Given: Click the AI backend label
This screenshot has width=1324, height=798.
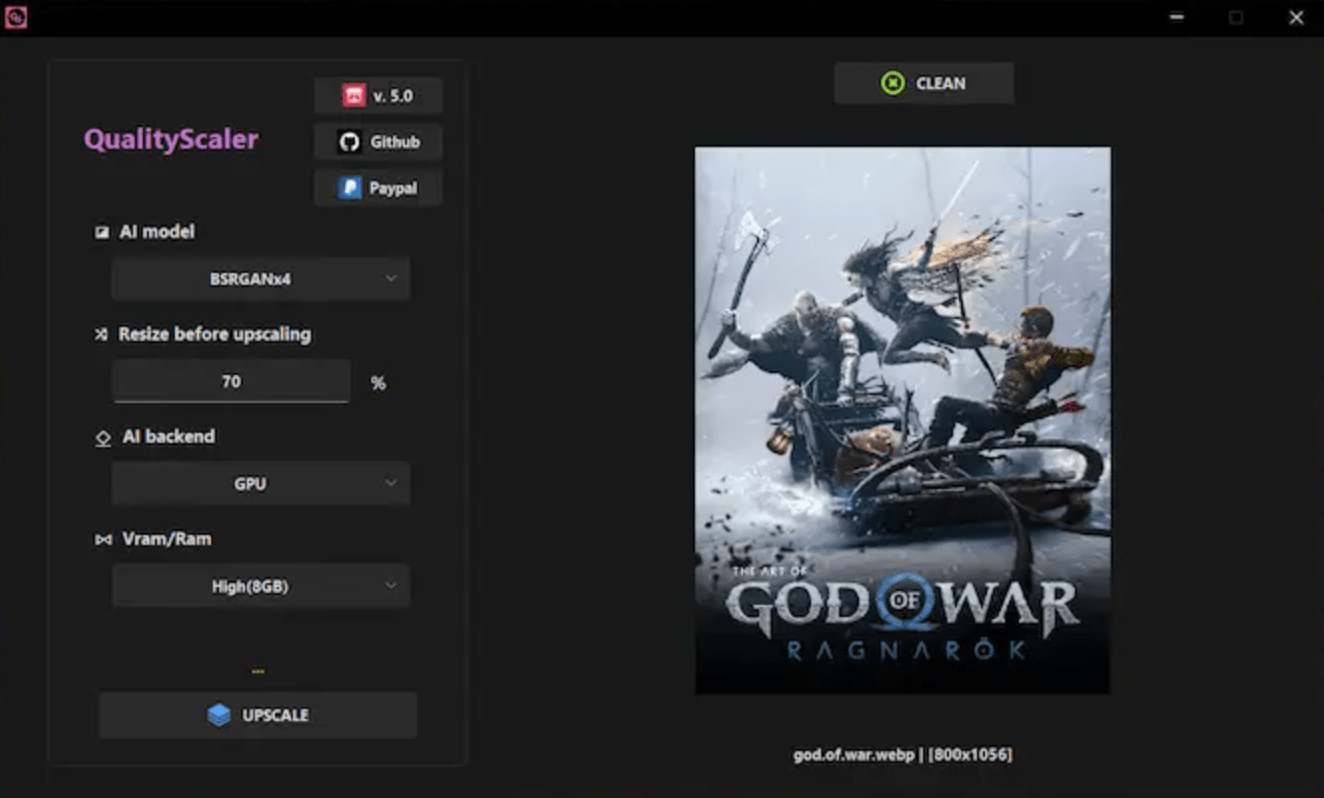Looking at the screenshot, I should tap(169, 436).
